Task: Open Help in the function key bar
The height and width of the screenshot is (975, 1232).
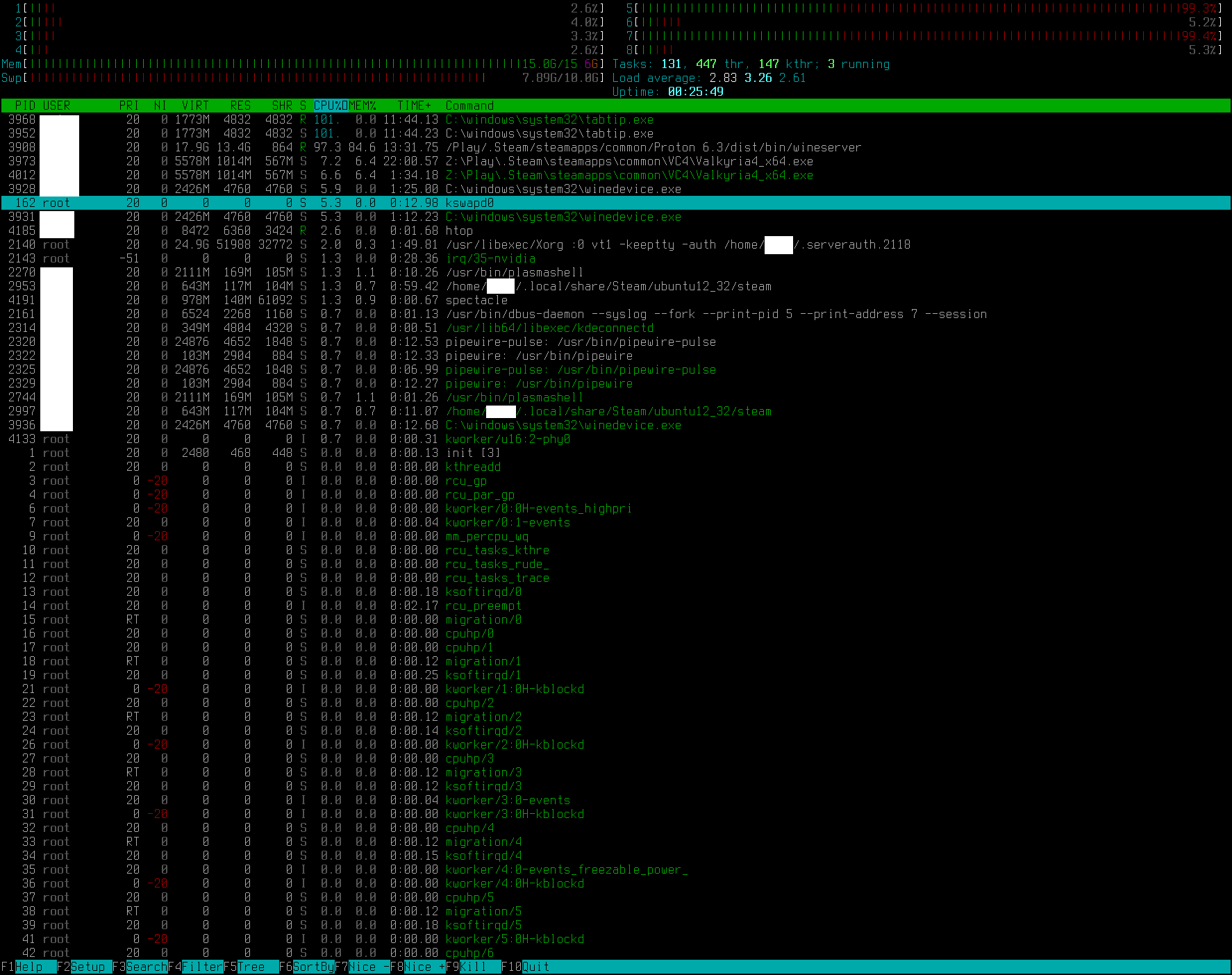Action: click(28, 967)
